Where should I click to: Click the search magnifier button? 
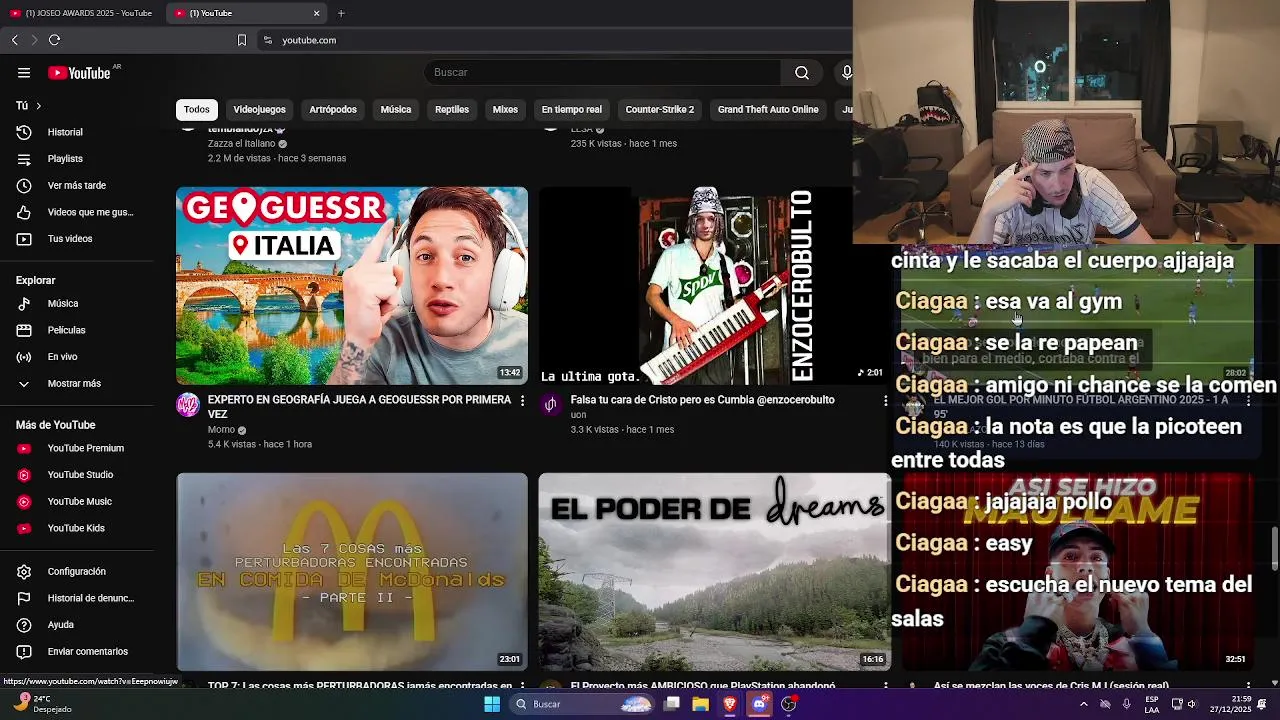coord(802,72)
